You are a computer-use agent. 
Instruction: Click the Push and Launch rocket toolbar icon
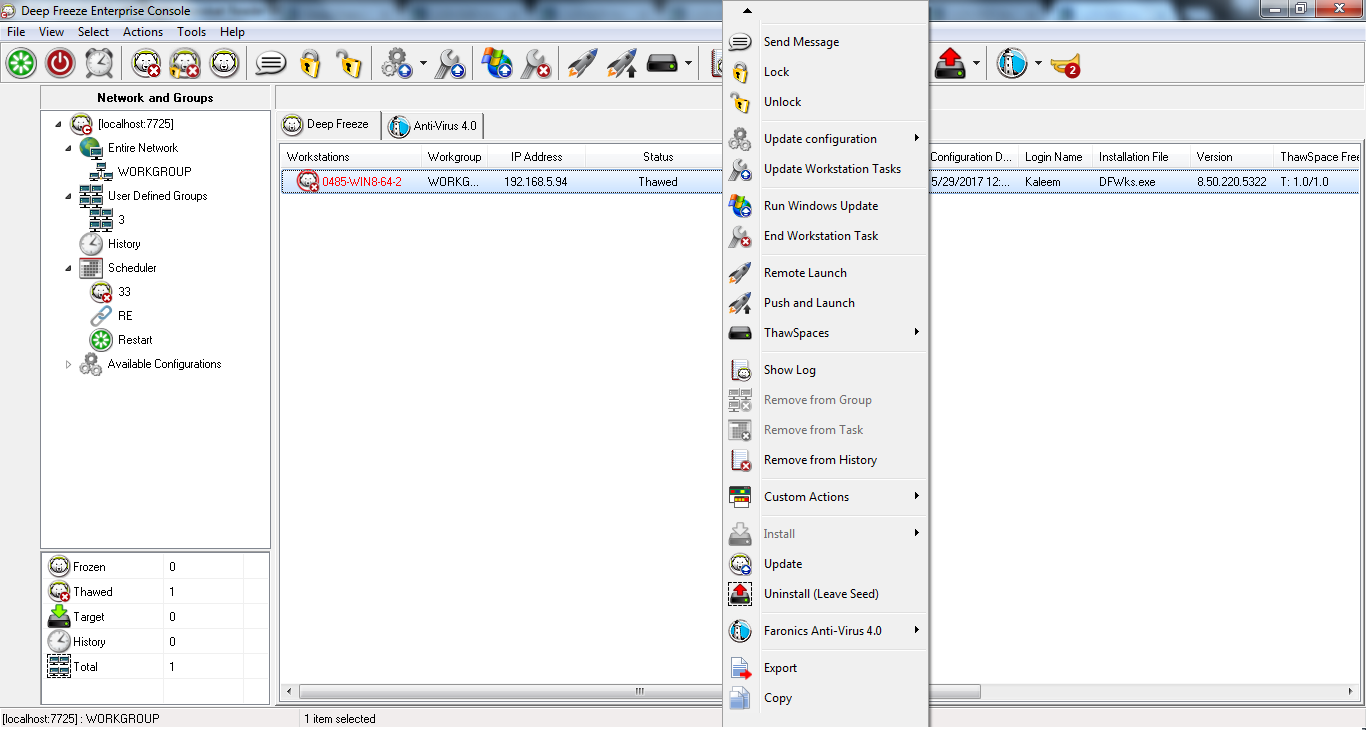click(x=622, y=64)
